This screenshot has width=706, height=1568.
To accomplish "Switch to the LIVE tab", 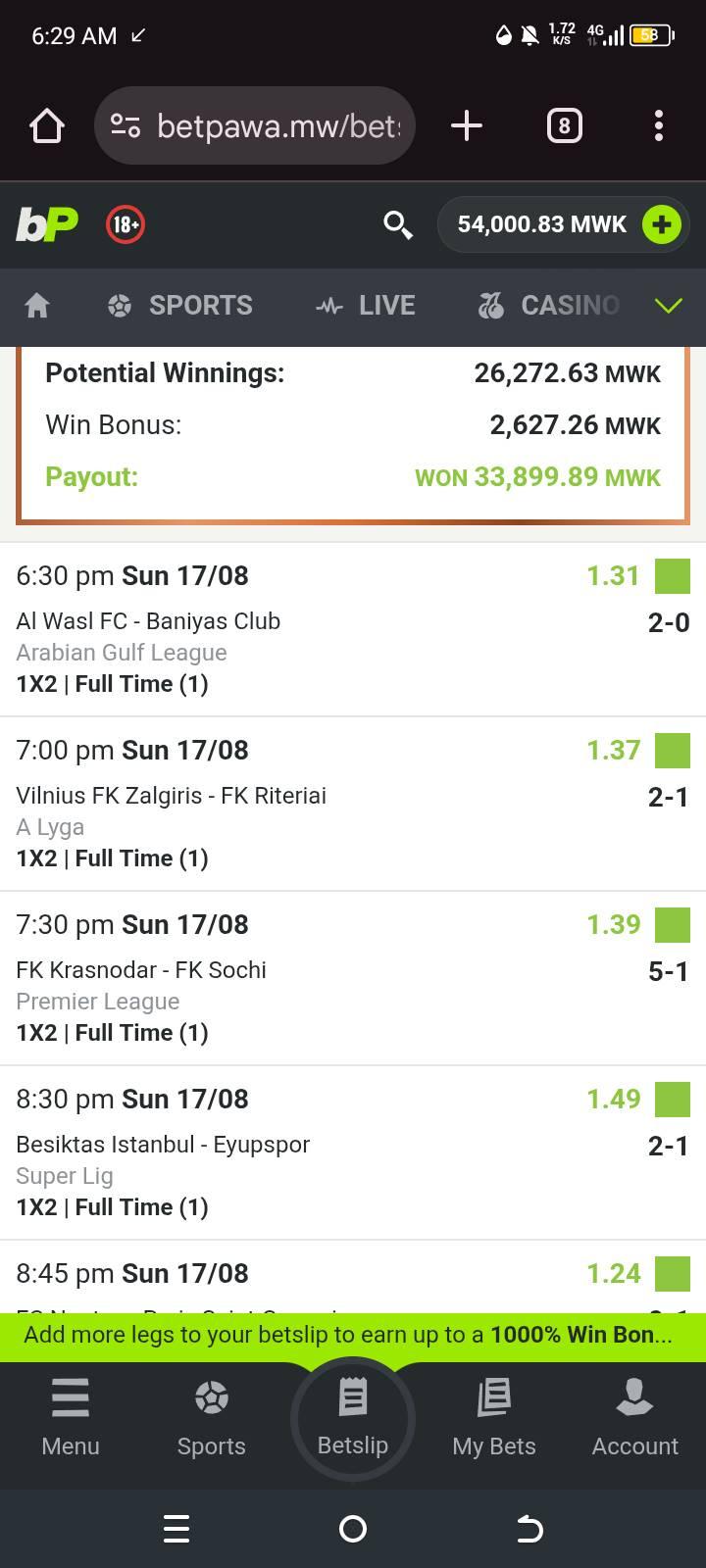I will click(x=365, y=306).
